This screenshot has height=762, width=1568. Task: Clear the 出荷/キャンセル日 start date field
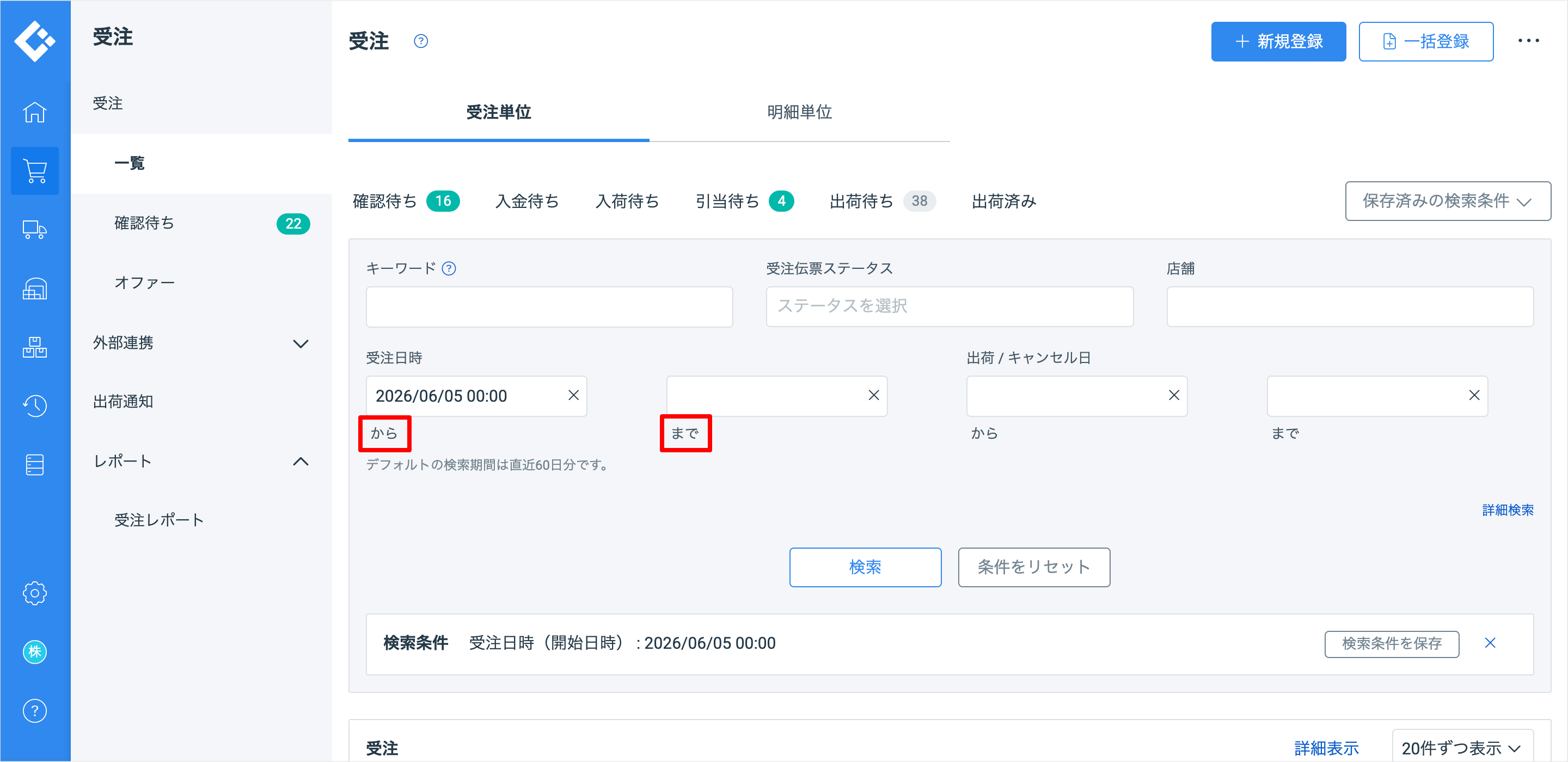pyautogui.click(x=1174, y=396)
